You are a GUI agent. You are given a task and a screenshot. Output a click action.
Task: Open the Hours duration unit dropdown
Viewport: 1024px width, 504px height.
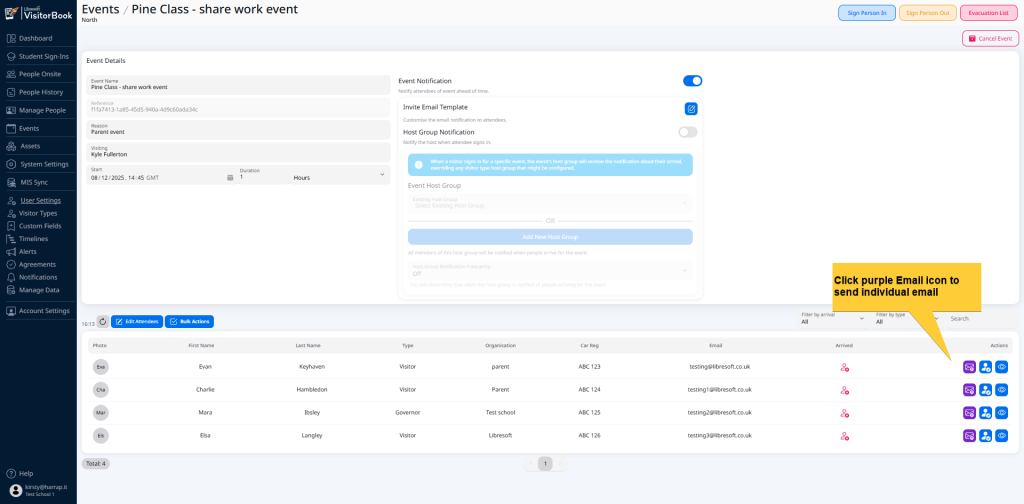click(x=338, y=177)
